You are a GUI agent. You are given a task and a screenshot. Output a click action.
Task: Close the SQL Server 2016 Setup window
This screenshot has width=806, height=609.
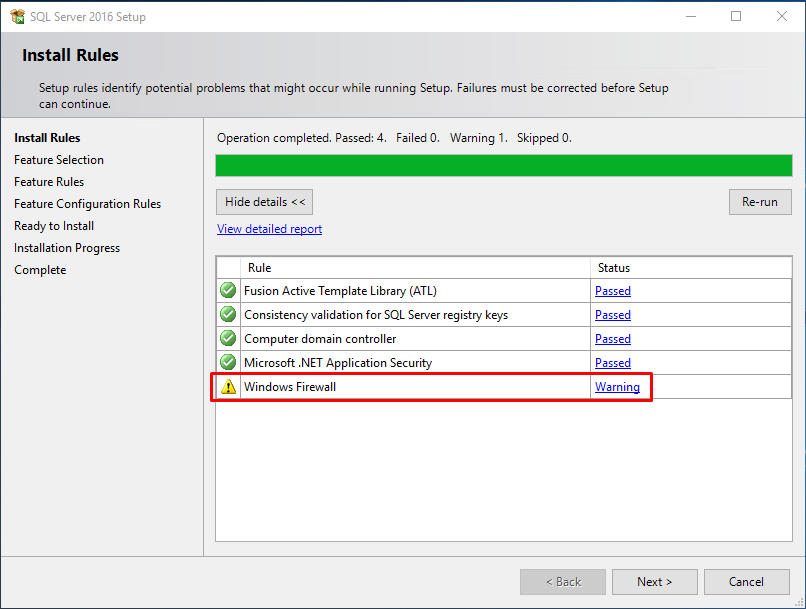click(x=782, y=16)
